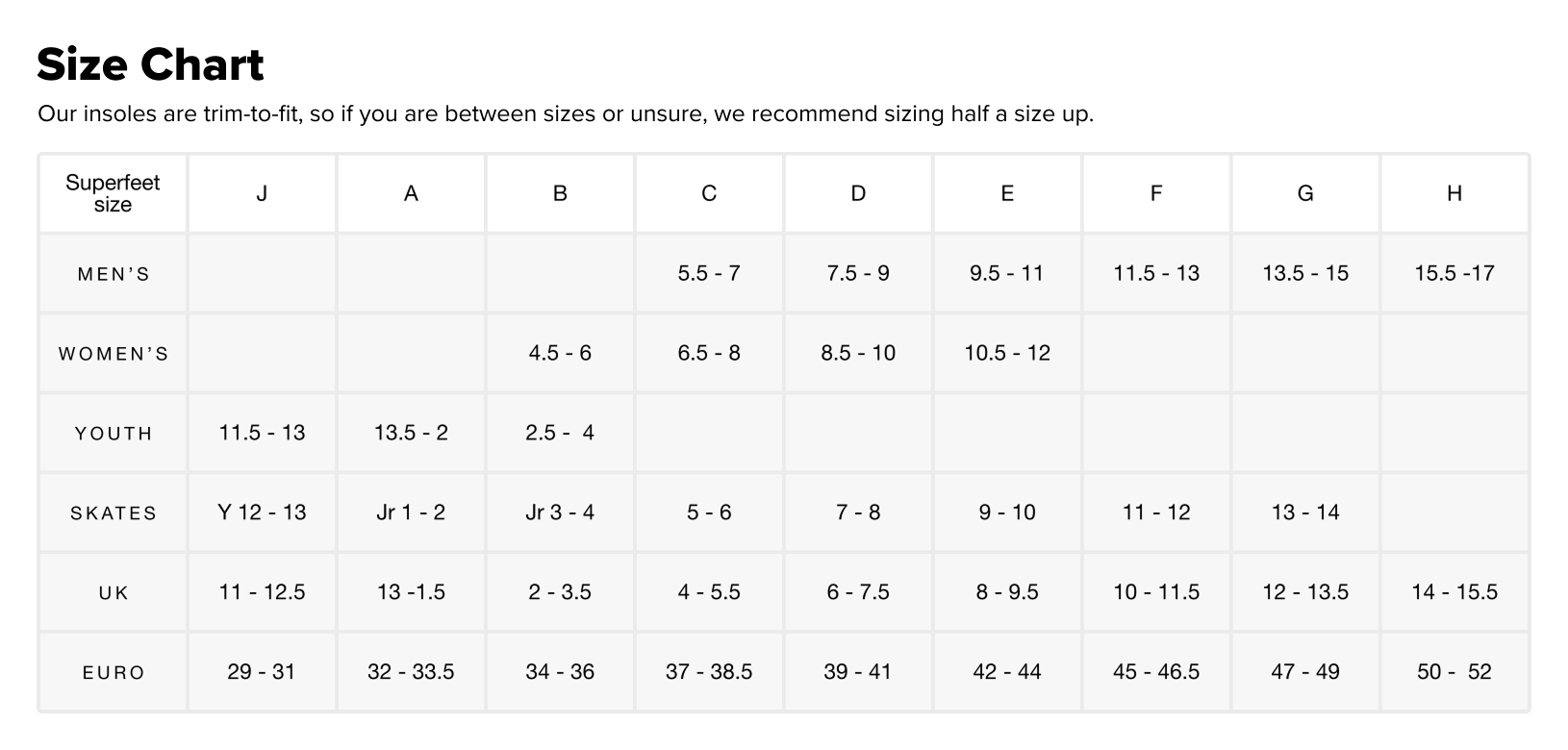
Task: Click women's size 4.5 - 6 cell
Action: pyautogui.click(x=560, y=353)
